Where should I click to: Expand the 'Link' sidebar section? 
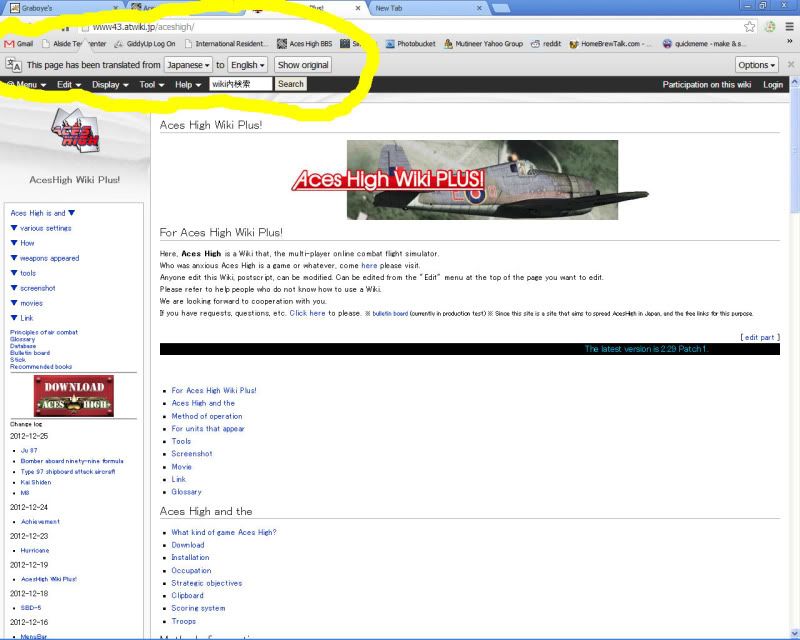pos(22,318)
